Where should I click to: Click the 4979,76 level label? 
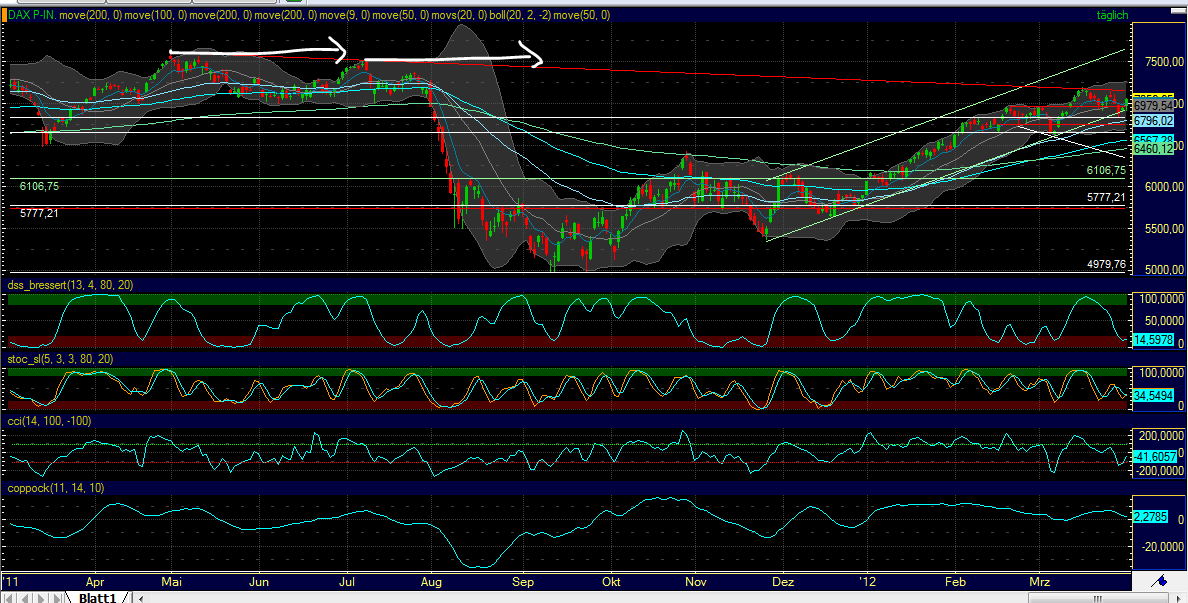click(1106, 264)
